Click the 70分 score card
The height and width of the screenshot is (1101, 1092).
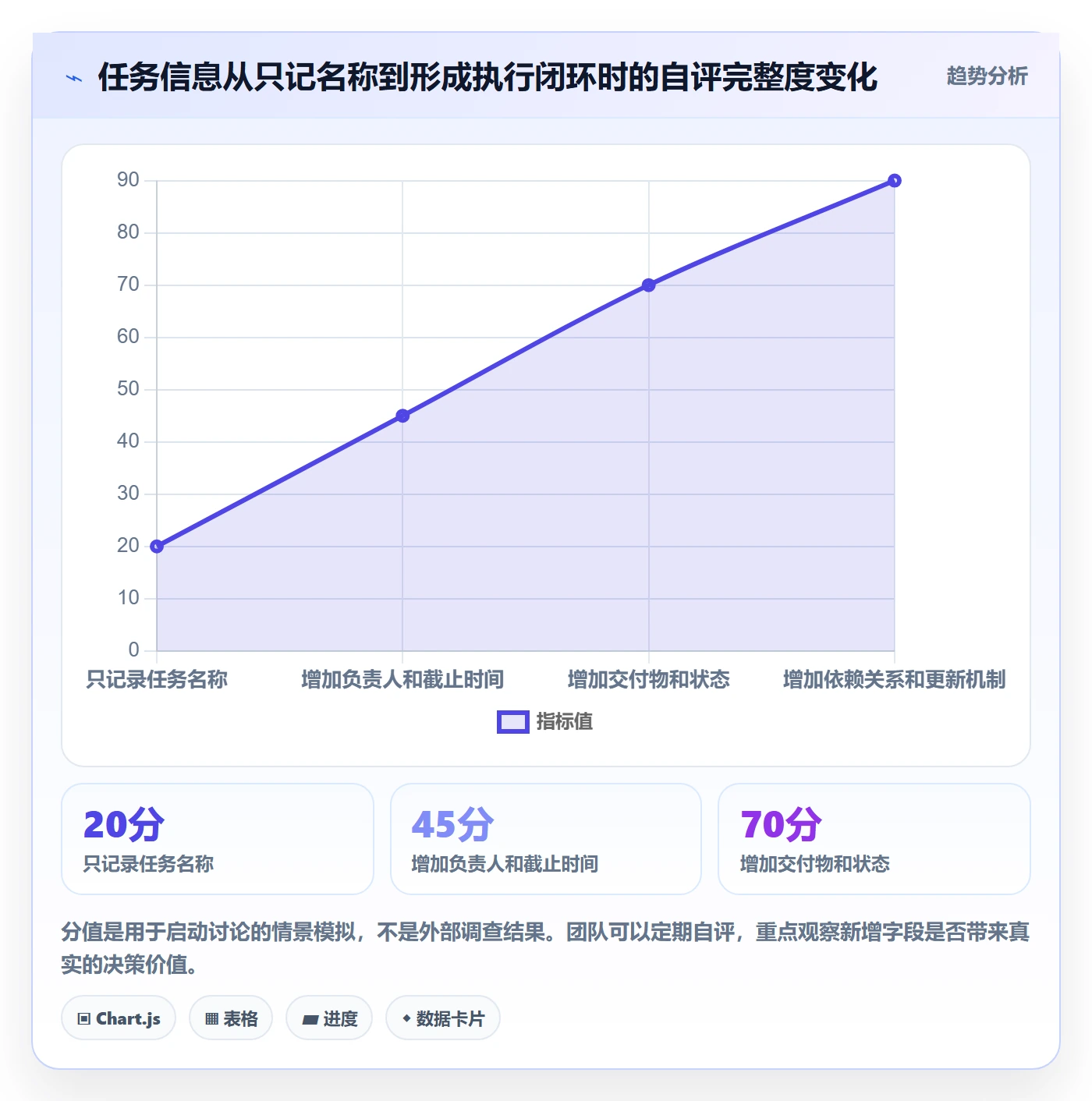(x=874, y=839)
